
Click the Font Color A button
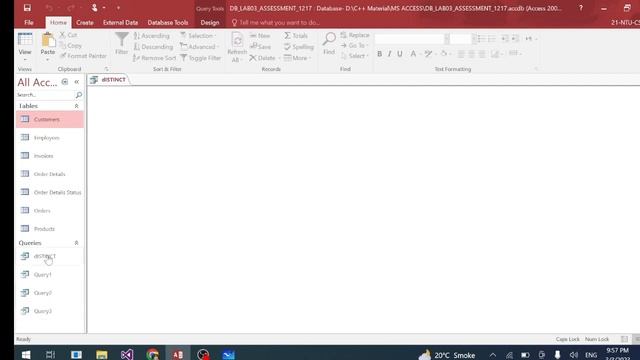point(413,54)
